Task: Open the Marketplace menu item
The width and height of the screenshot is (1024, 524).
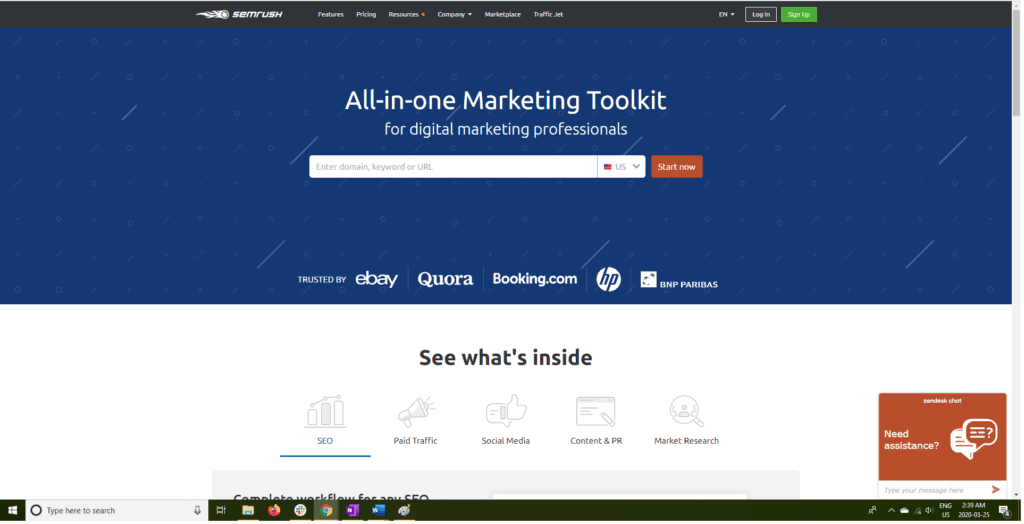Action: (x=504, y=14)
